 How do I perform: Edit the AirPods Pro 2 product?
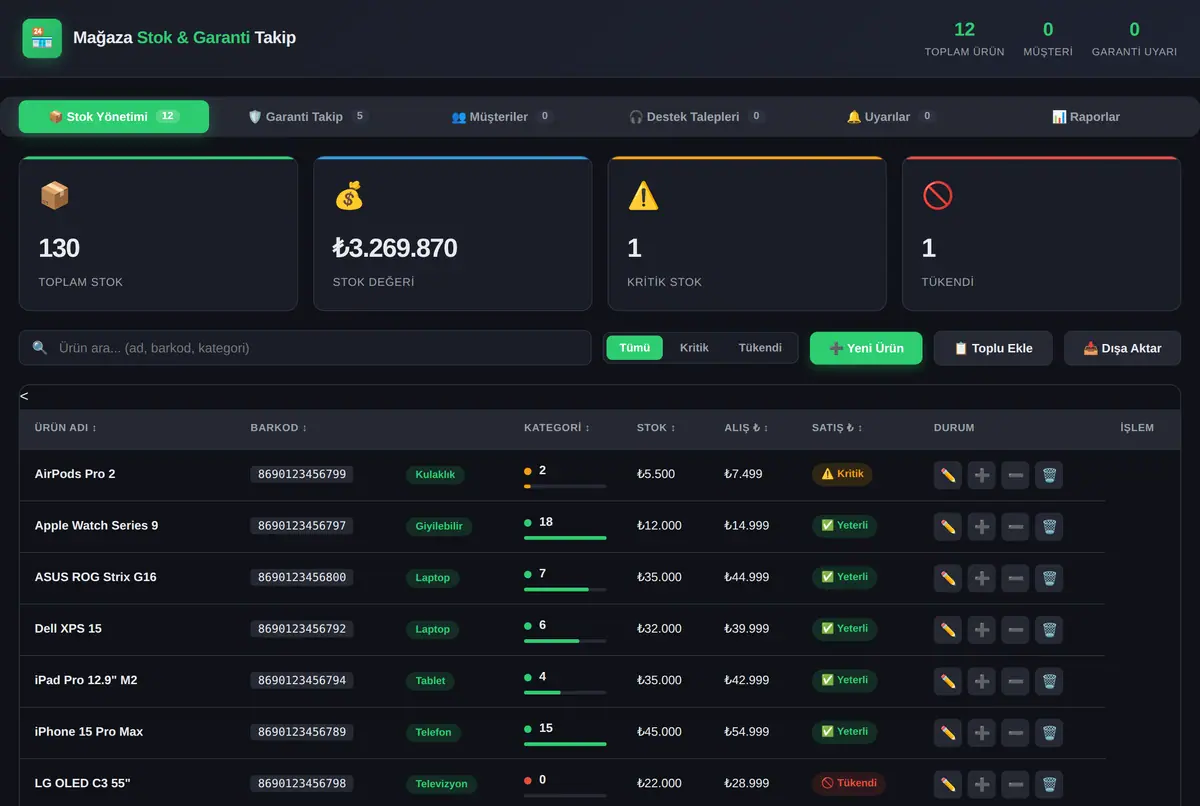click(948, 475)
